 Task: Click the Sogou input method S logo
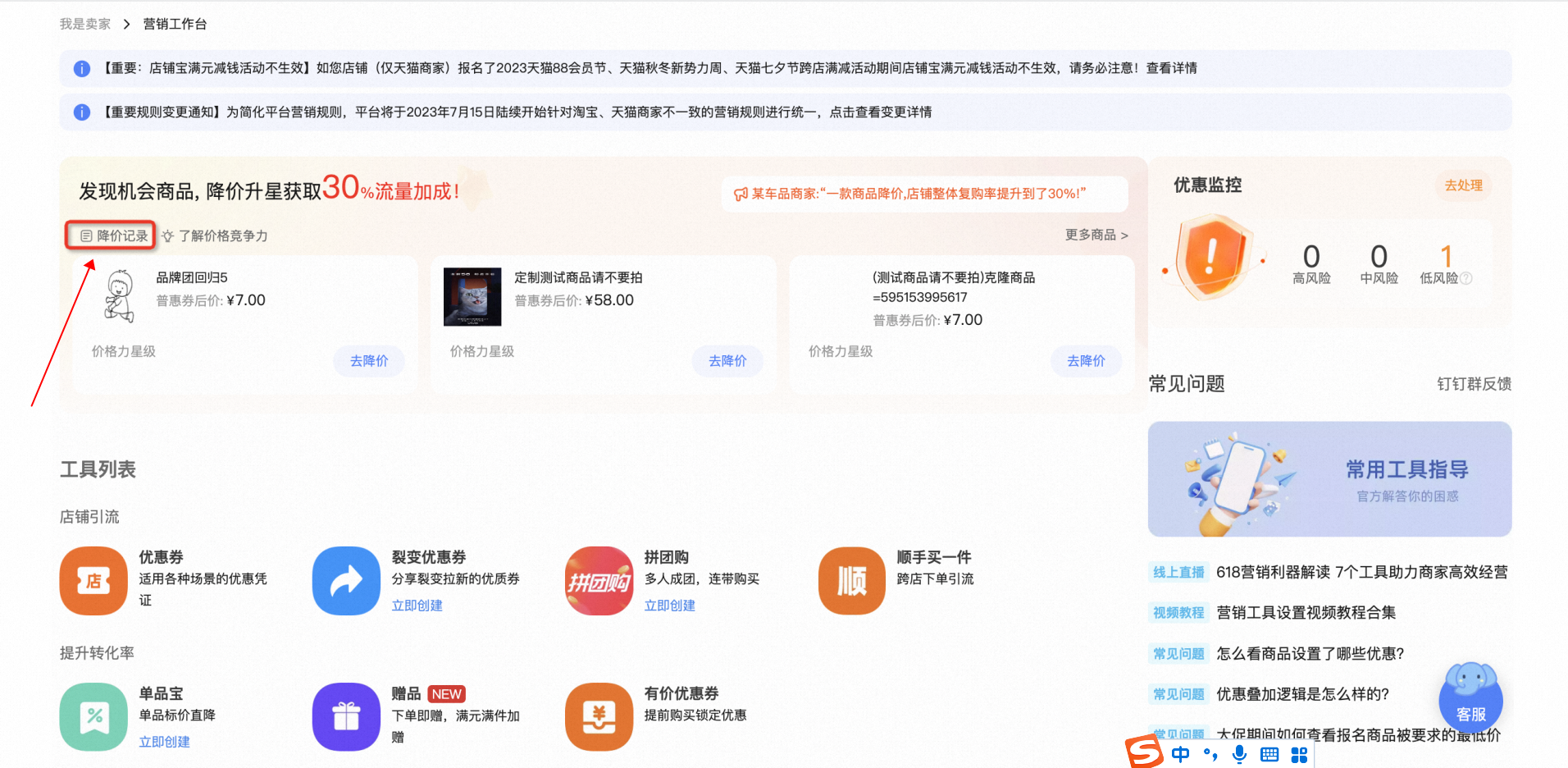tap(1144, 752)
